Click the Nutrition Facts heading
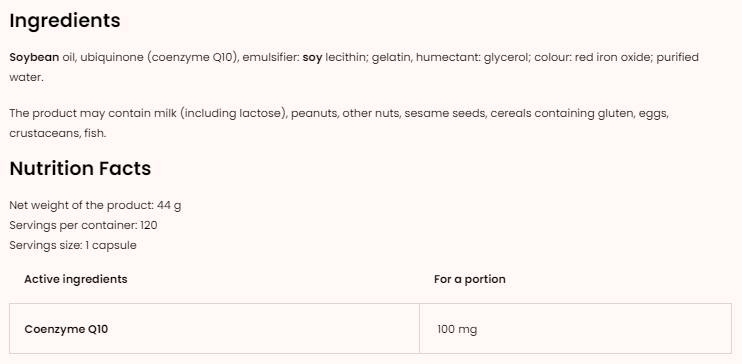 click(x=80, y=169)
